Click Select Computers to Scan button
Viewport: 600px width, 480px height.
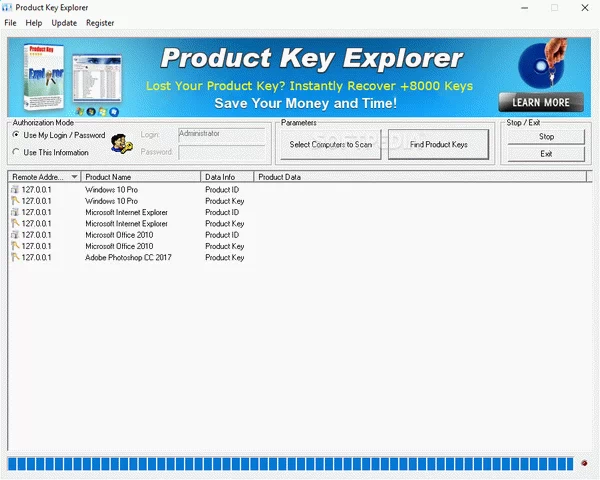(x=331, y=144)
